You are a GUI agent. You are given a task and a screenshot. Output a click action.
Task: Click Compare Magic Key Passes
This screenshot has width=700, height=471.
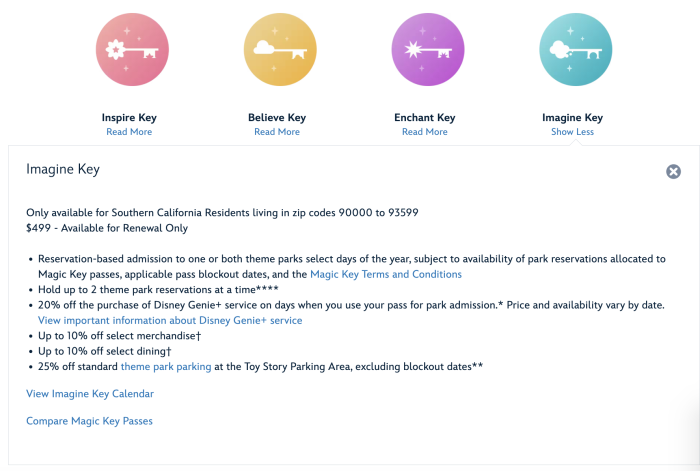tap(89, 421)
